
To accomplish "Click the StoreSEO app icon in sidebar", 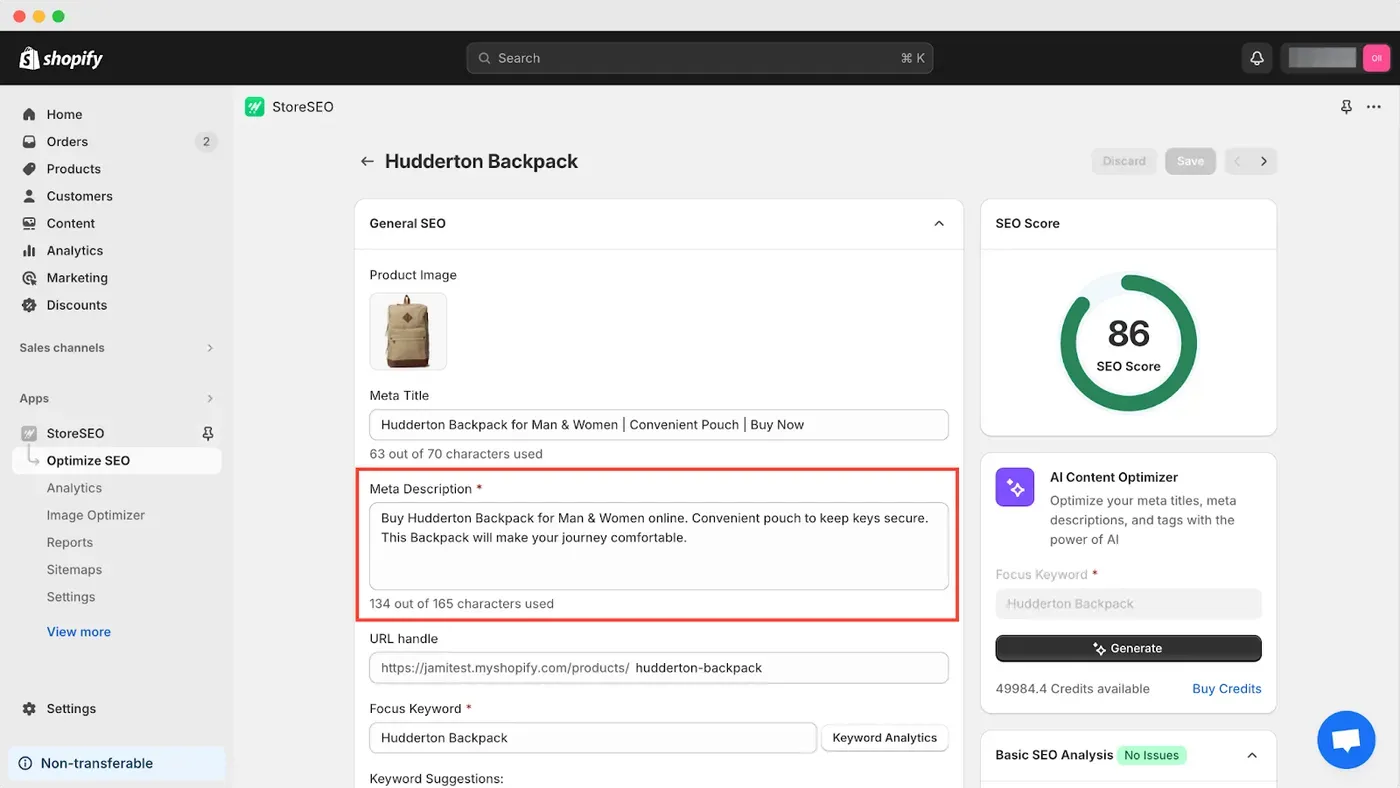I will 29,433.
